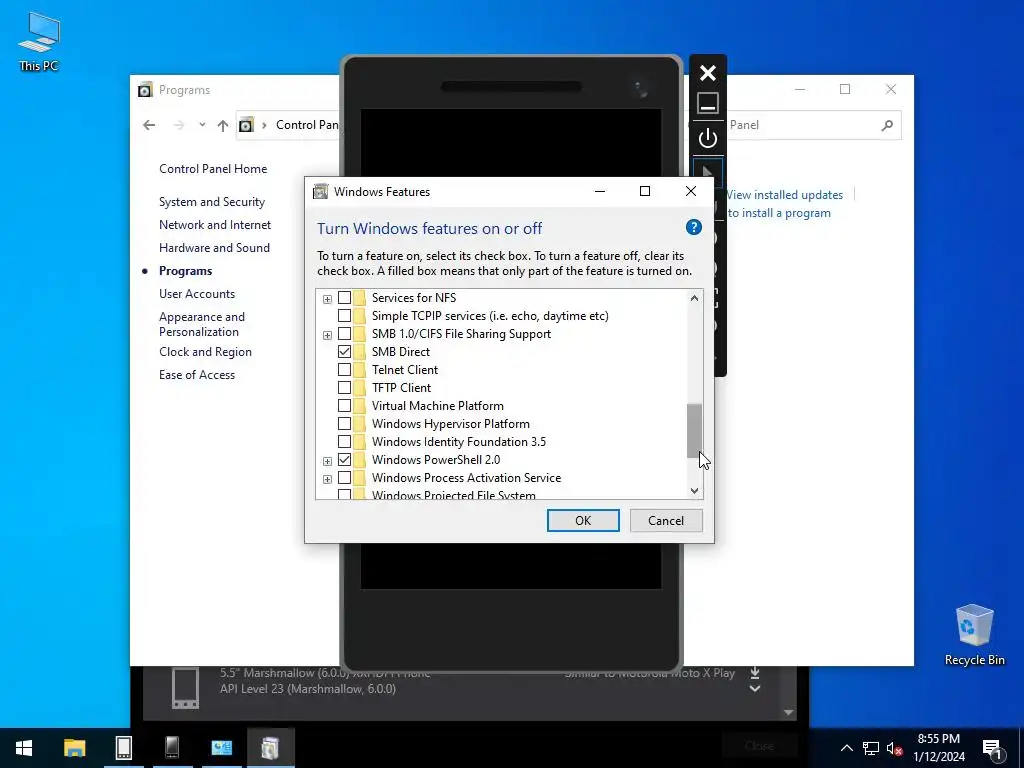Screen dimensions: 1024x768
Task: Click the emulator power button icon
Action: point(708,138)
